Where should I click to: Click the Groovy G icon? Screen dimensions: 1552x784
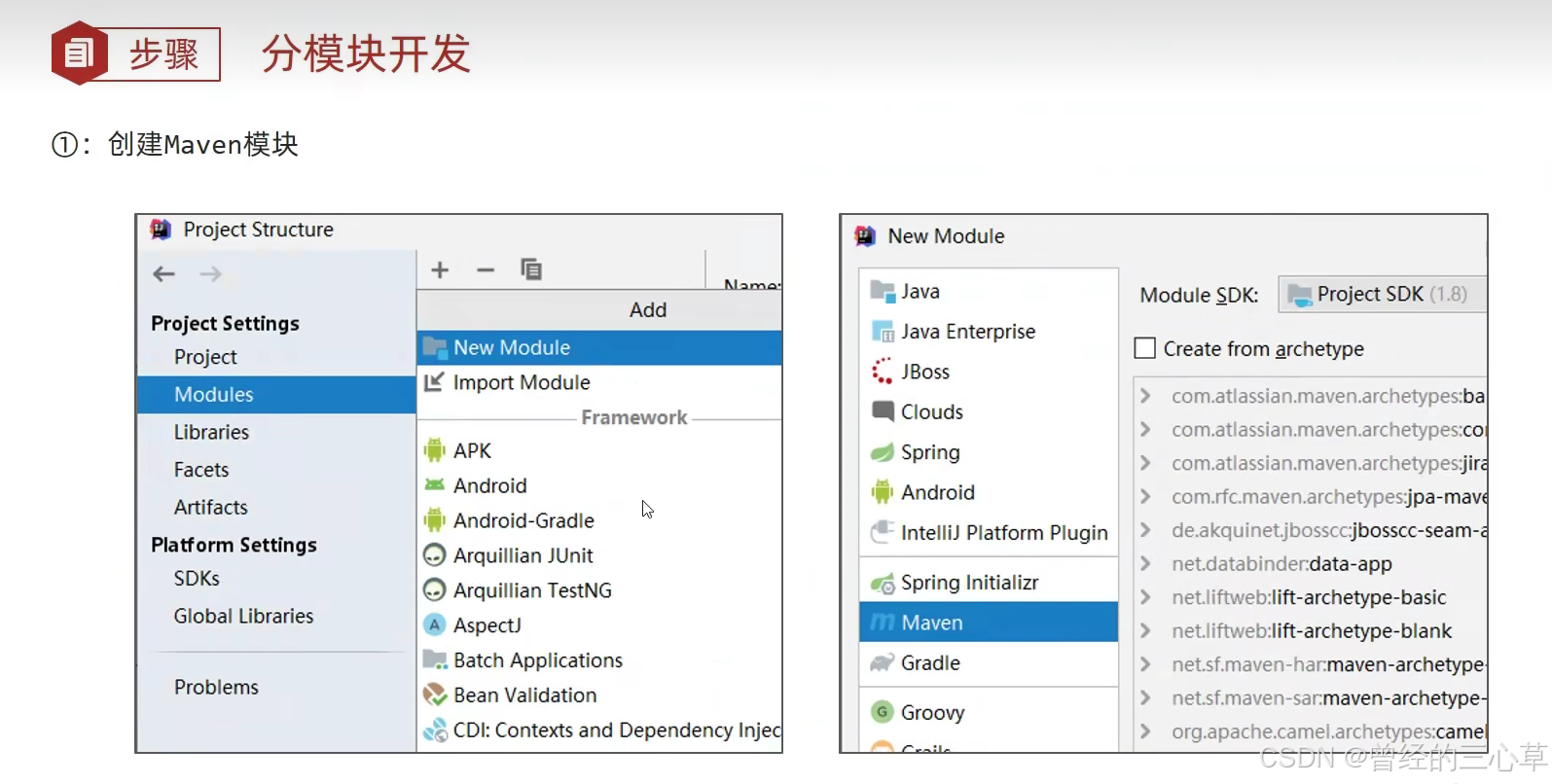tap(883, 712)
